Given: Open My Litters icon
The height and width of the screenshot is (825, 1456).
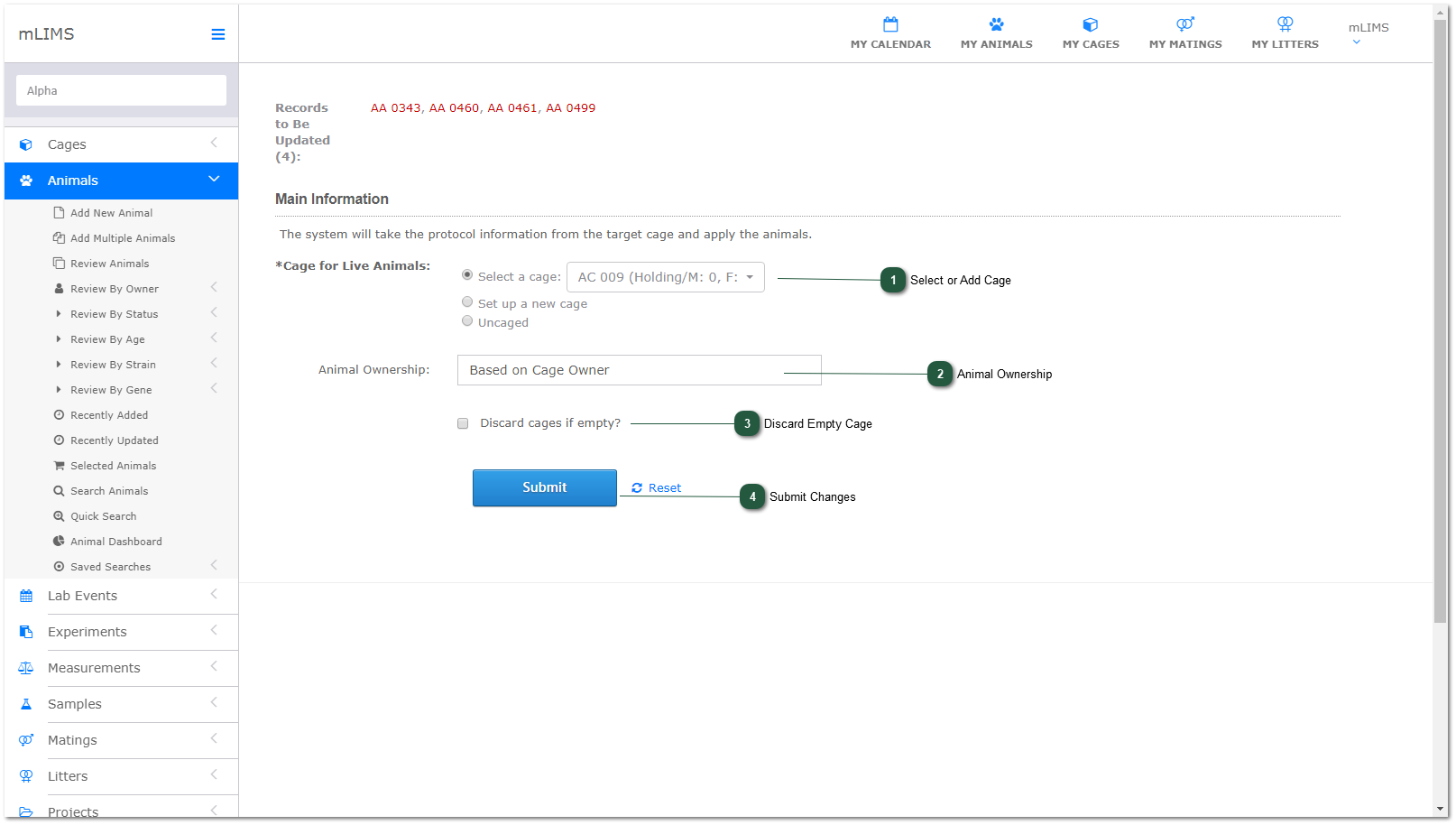Looking at the screenshot, I should pyautogui.click(x=1285, y=24).
